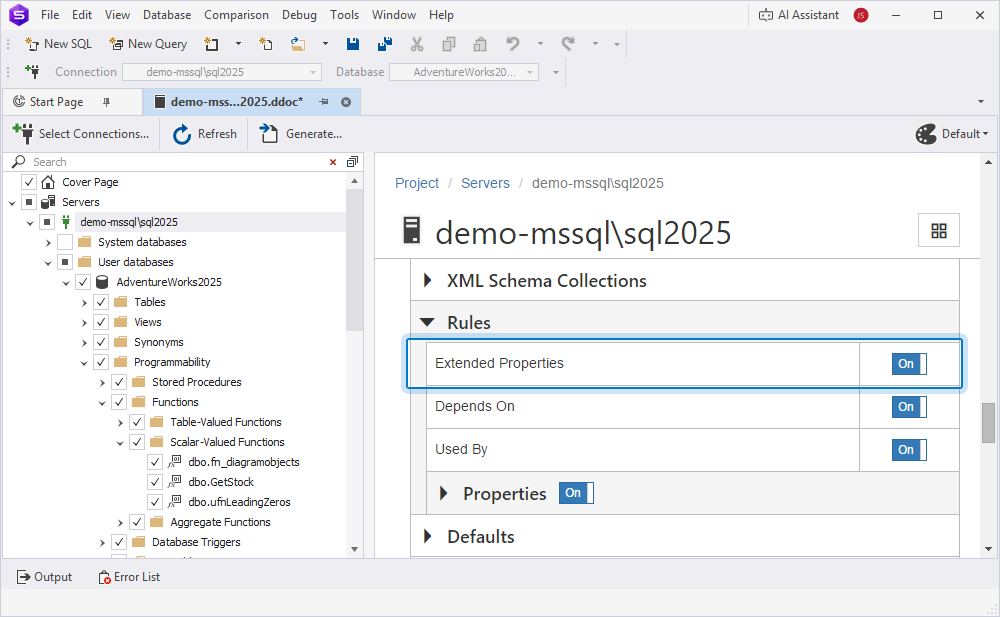Toggle the Used By switch
The image size is (1000, 617).
coord(909,450)
